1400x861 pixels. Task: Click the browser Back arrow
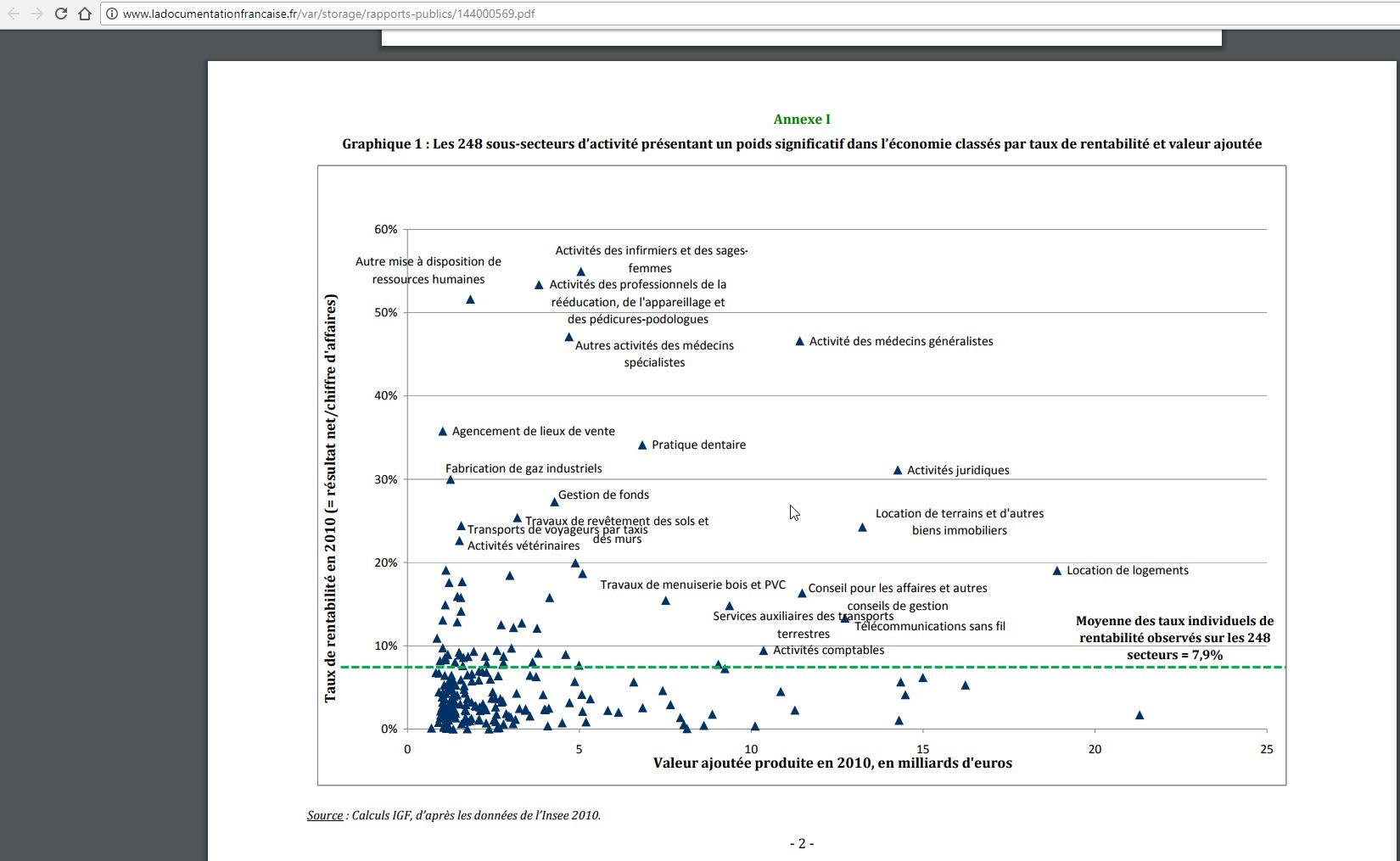pos(14,14)
